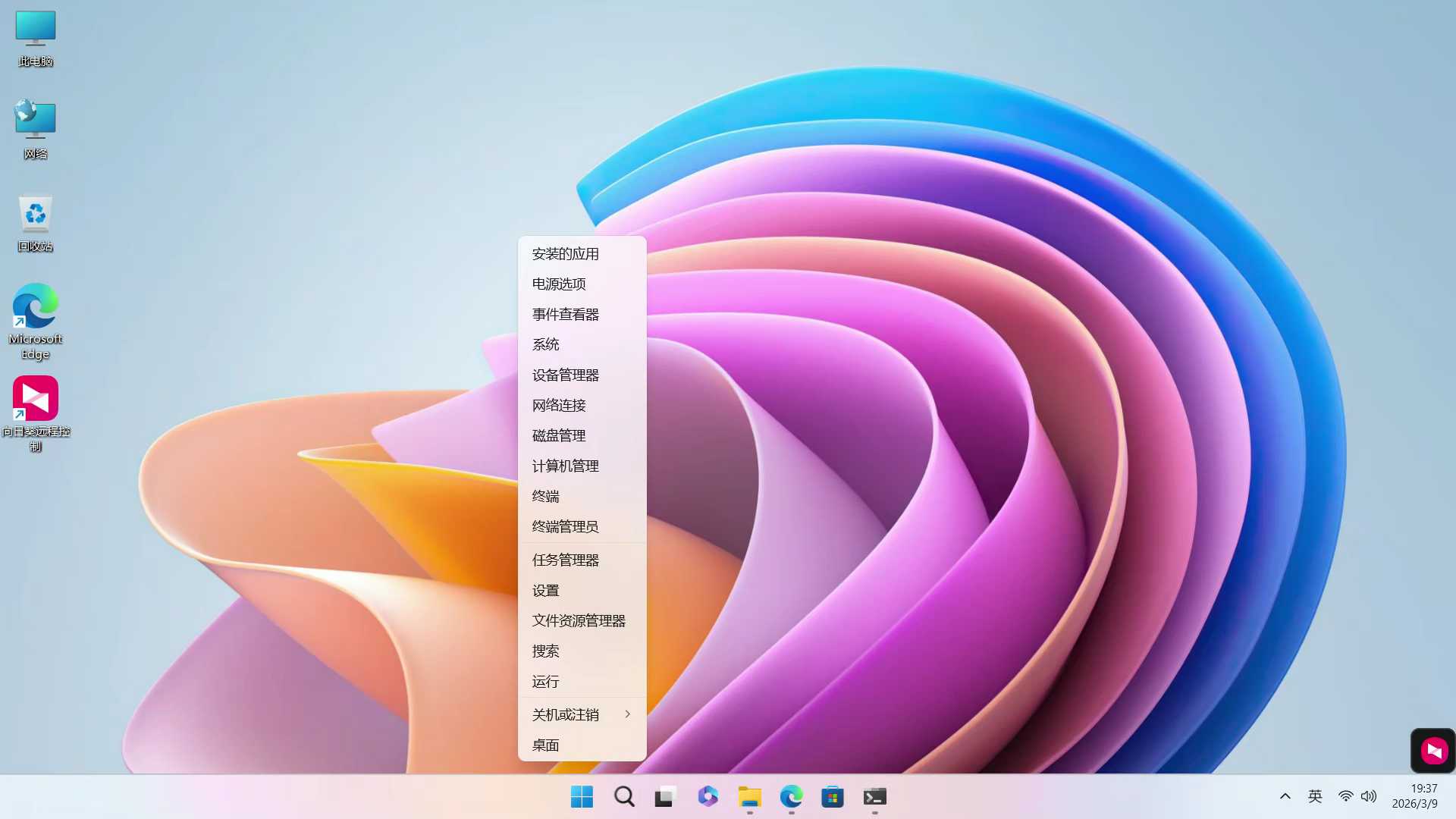Screen dimensions: 1456x819
Task: Launch the Copilot icon in the taskbar
Action: pos(708,796)
